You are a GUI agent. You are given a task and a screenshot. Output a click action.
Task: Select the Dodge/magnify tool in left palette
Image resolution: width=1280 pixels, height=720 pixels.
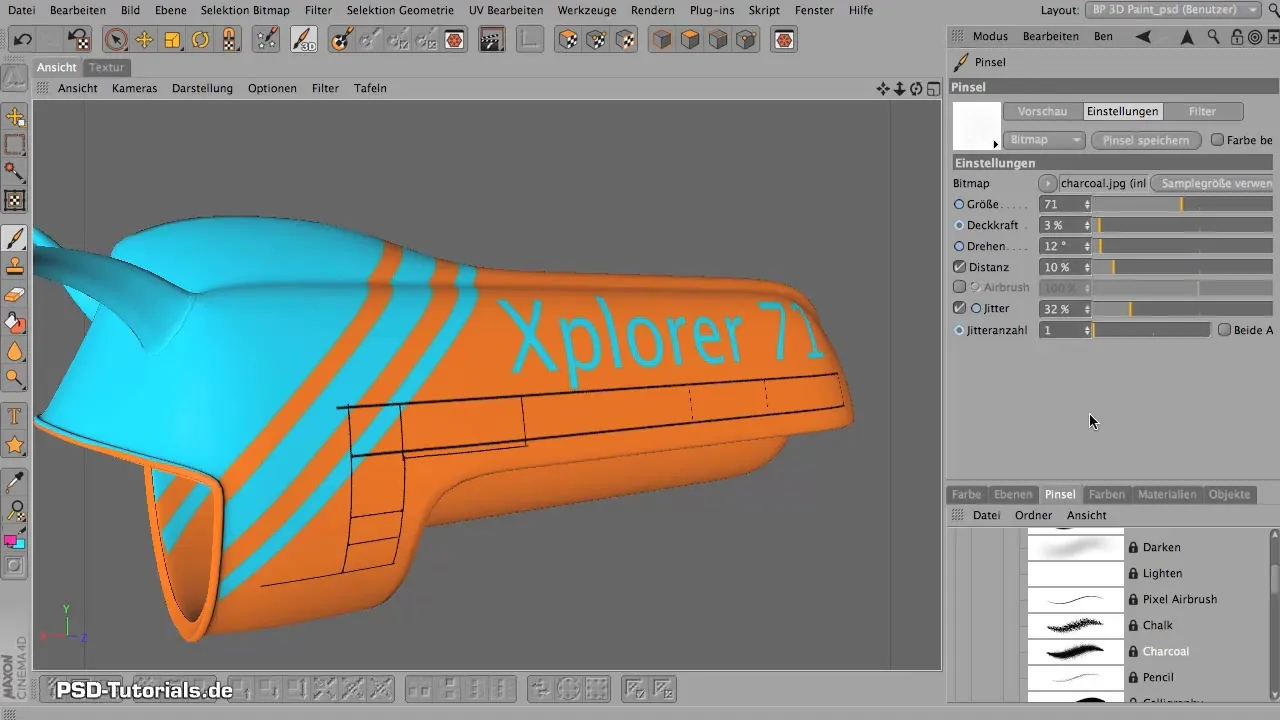point(15,379)
